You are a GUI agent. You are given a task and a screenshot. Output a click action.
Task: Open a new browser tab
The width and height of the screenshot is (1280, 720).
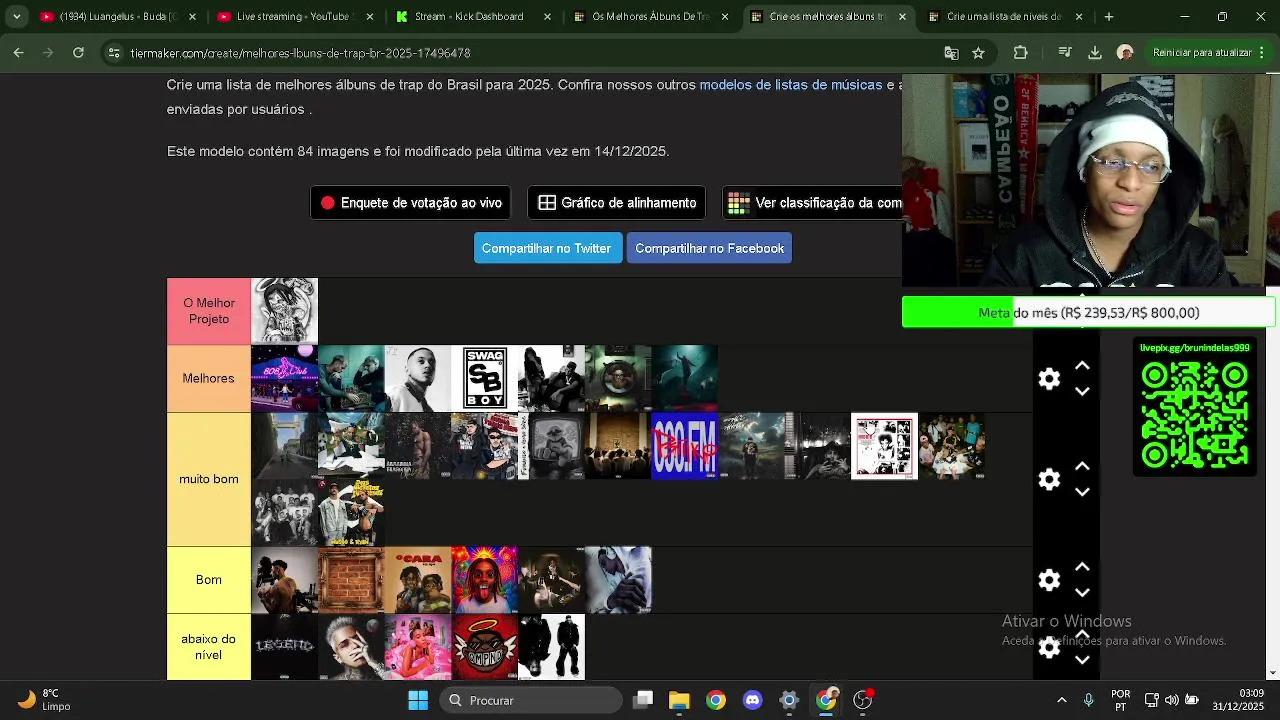pos(1108,16)
